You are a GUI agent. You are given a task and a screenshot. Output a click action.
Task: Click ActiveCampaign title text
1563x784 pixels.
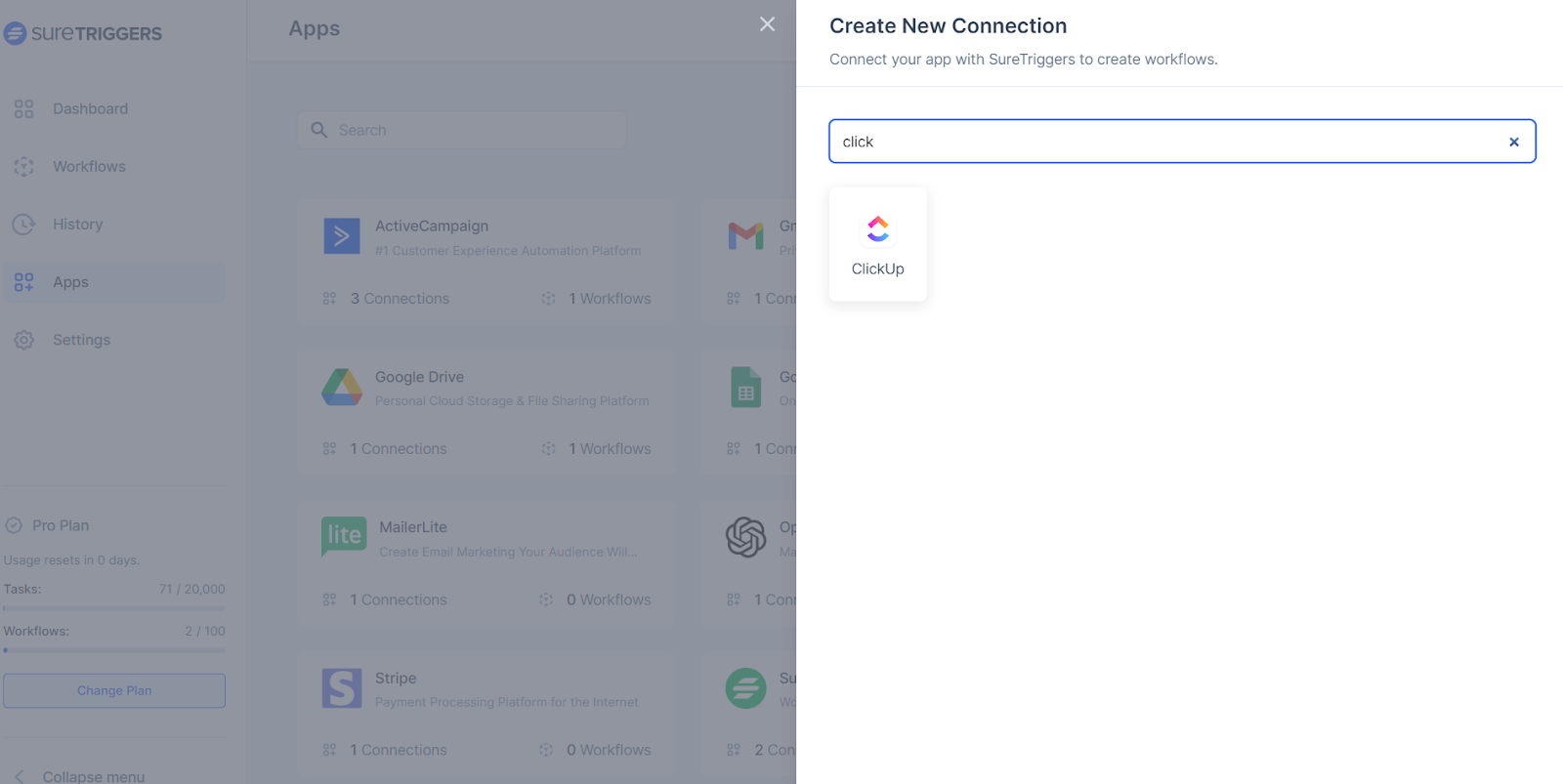[432, 226]
